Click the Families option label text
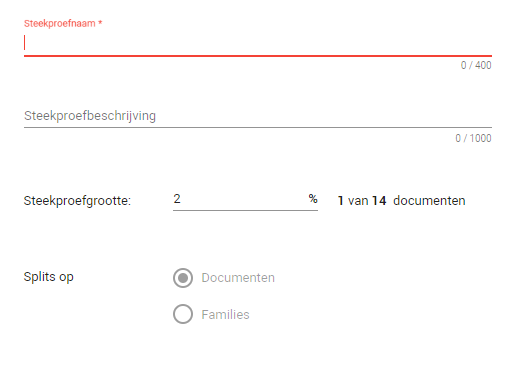Screen dimensions: 527x373 (x=226, y=315)
